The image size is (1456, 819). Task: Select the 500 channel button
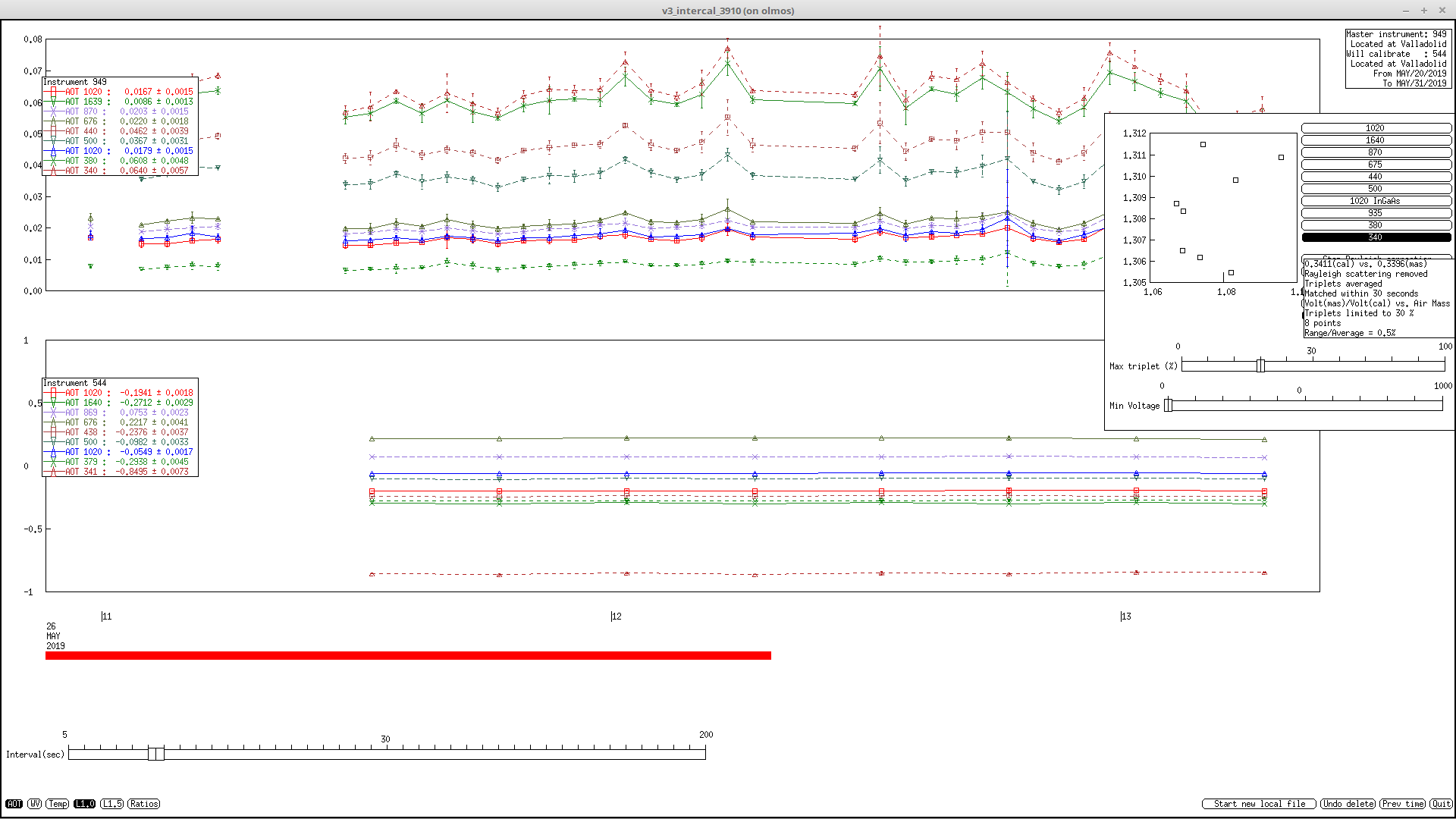(1376, 189)
